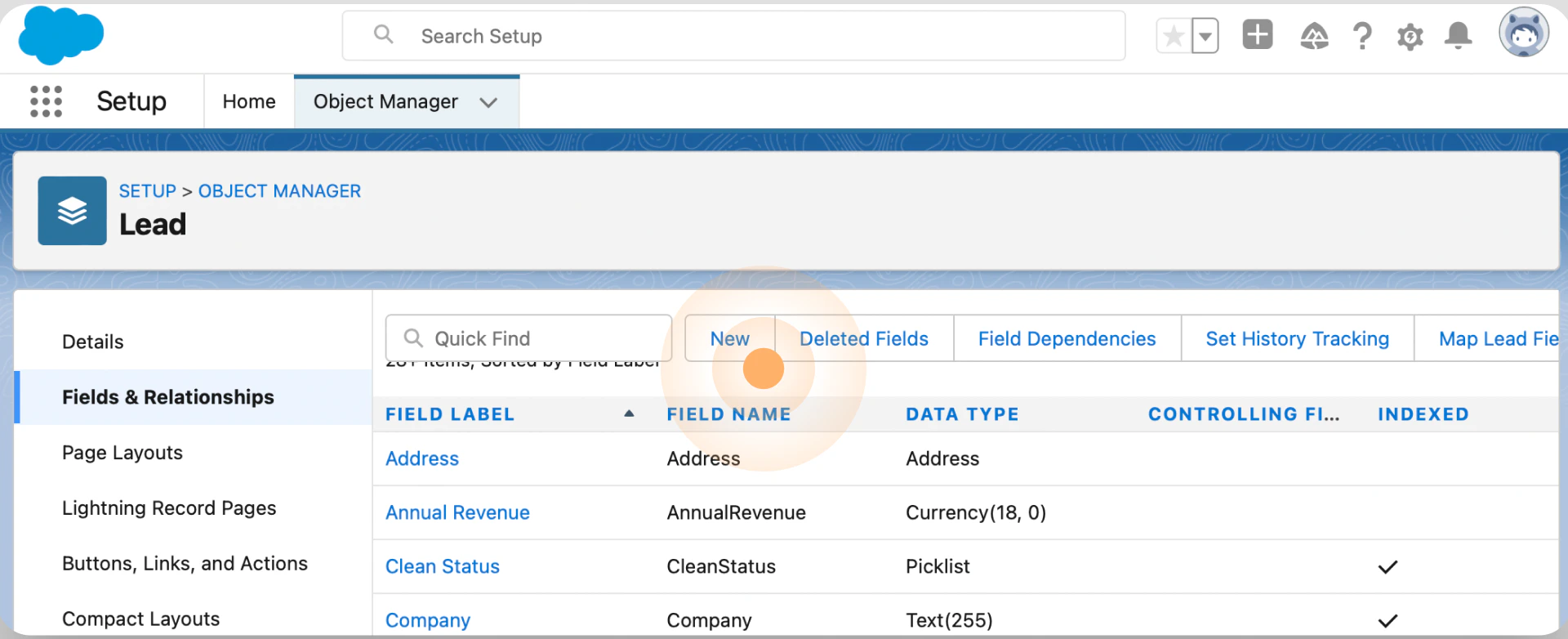The image size is (1568, 639).
Task: Click the CleanStatus field name cell
Action: pos(721,566)
